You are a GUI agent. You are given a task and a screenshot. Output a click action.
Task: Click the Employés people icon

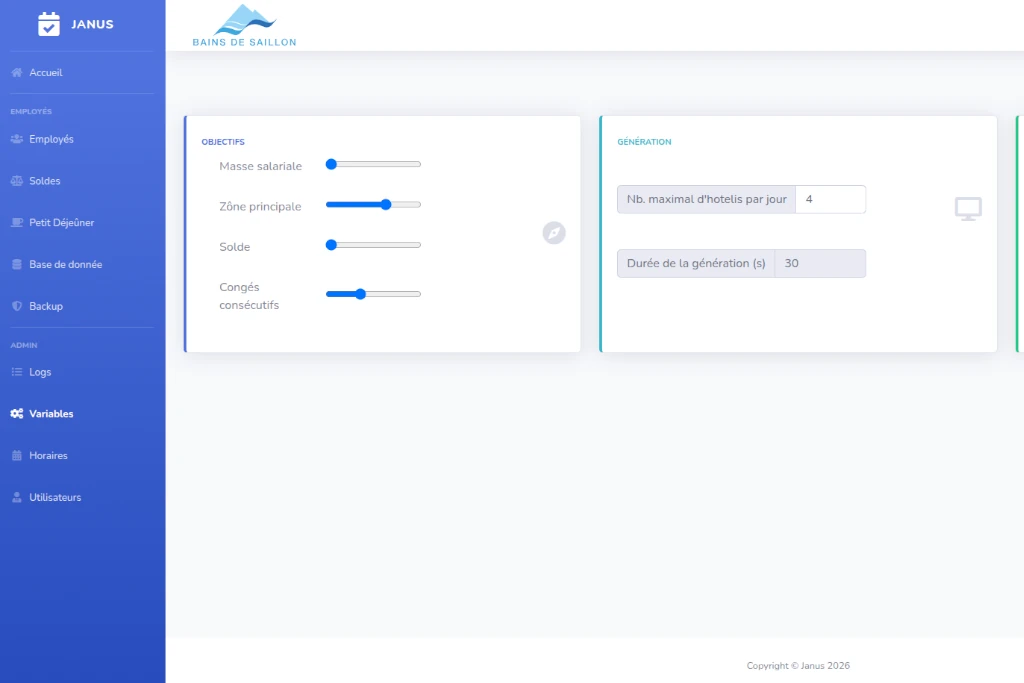click(17, 139)
